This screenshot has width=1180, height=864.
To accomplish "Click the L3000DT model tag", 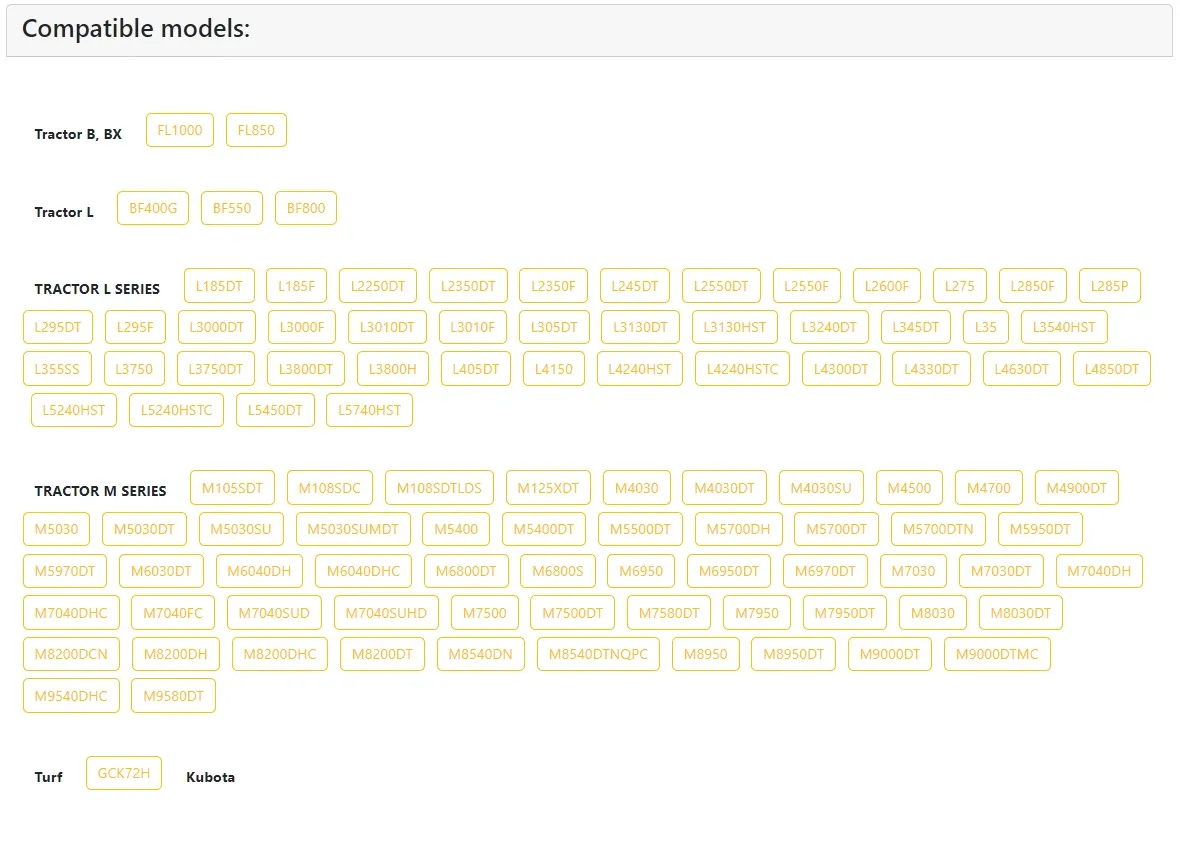I will point(217,327).
